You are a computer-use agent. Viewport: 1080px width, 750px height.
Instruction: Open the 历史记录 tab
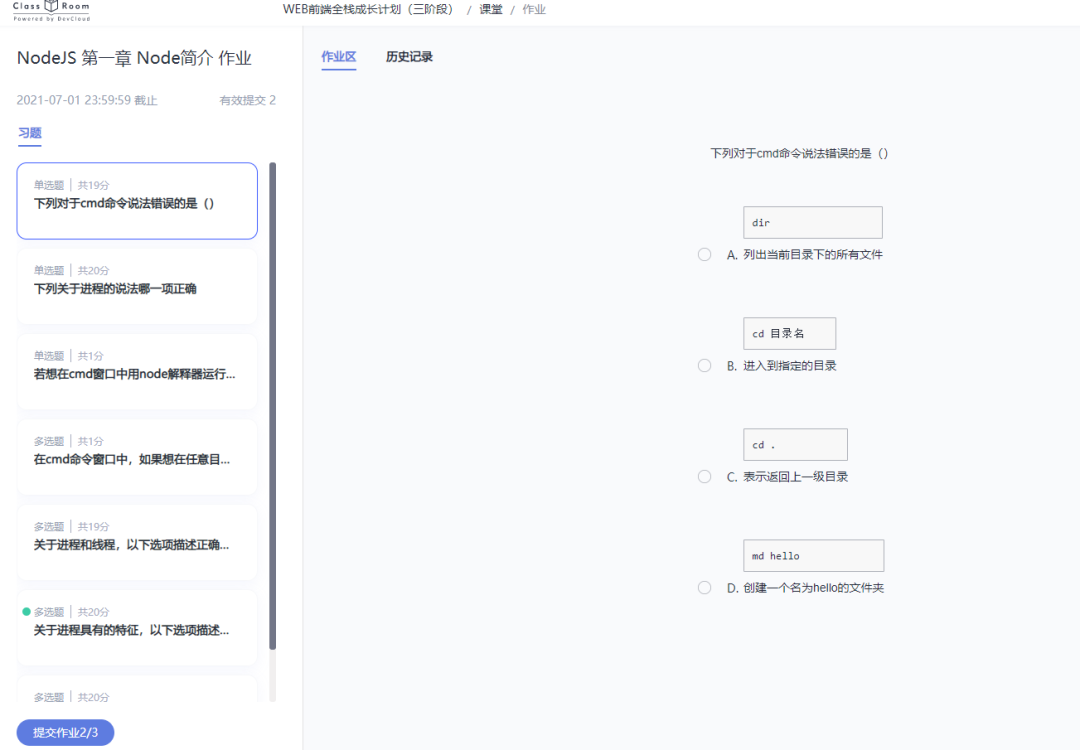coord(409,57)
